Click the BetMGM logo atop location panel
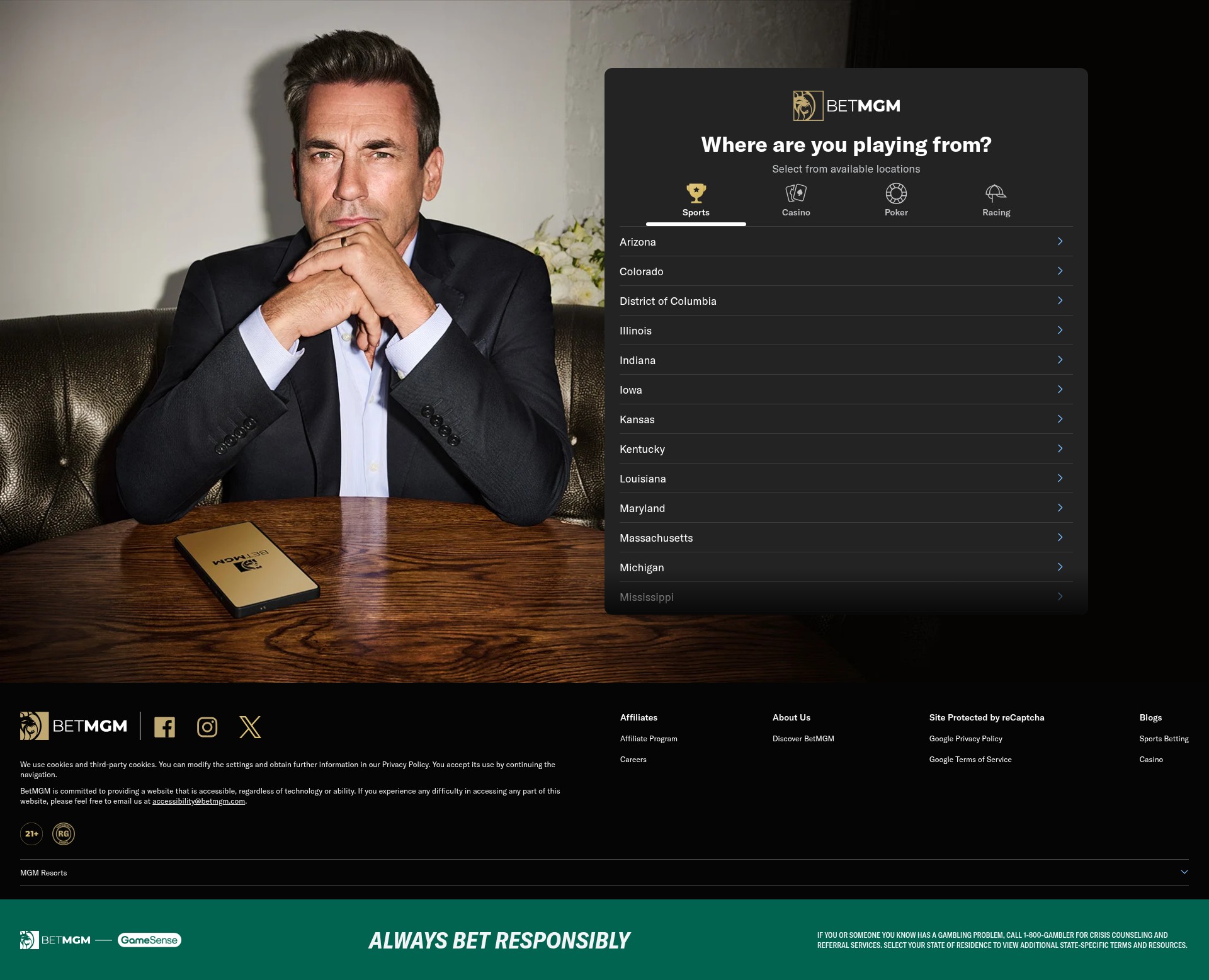This screenshot has width=1209, height=980. click(846, 106)
